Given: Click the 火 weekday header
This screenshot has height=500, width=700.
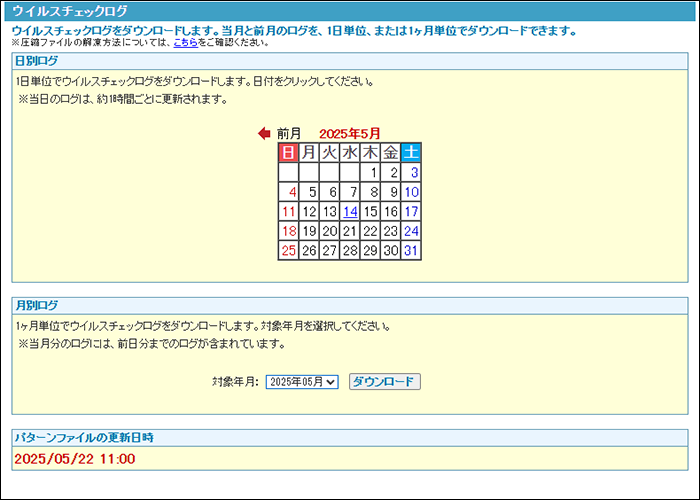Looking at the screenshot, I should [329, 153].
